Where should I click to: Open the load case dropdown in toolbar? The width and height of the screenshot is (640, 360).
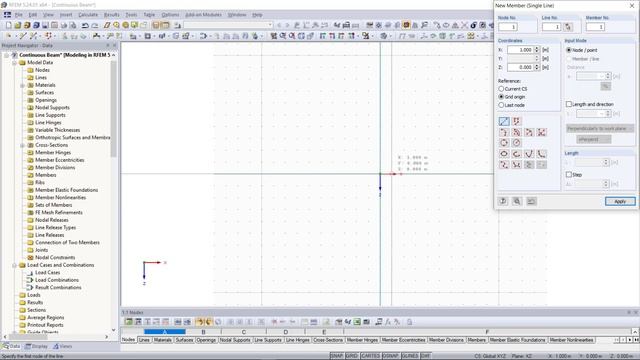click(270, 25)
